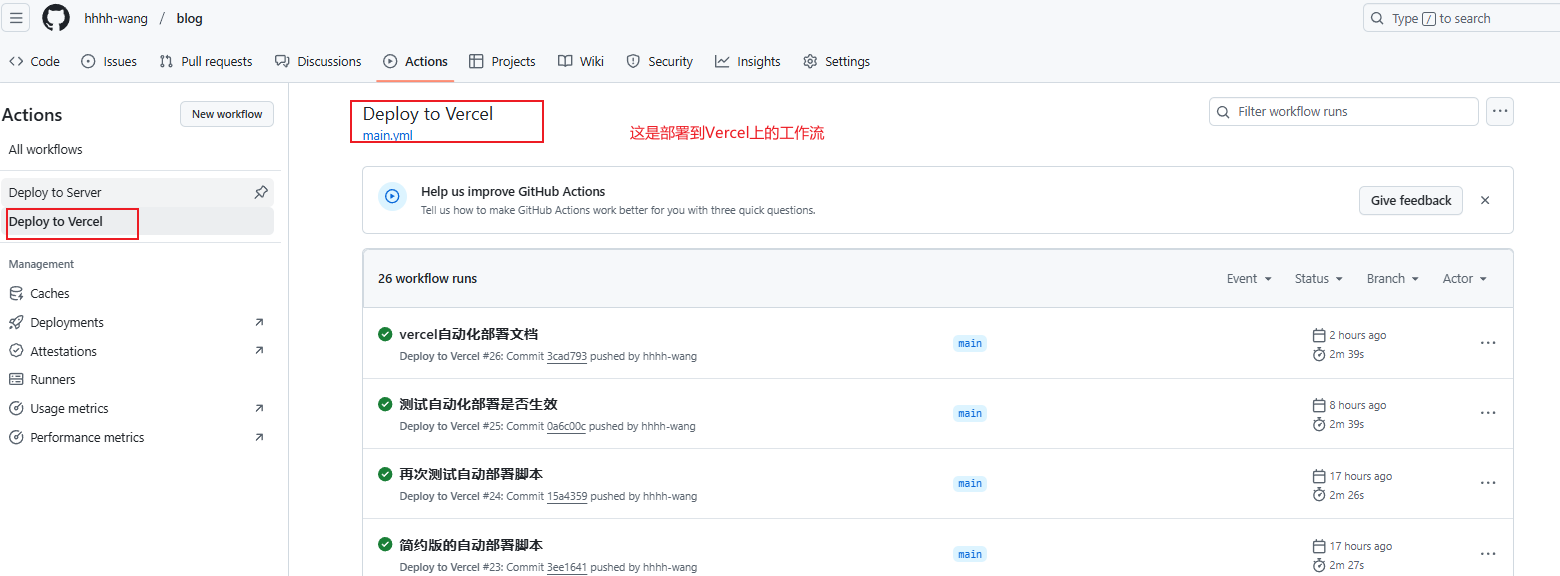Open the workflow options kebab menu
The height and width of the screenshot is (576, 1560).
click(x=1499, y=111)
